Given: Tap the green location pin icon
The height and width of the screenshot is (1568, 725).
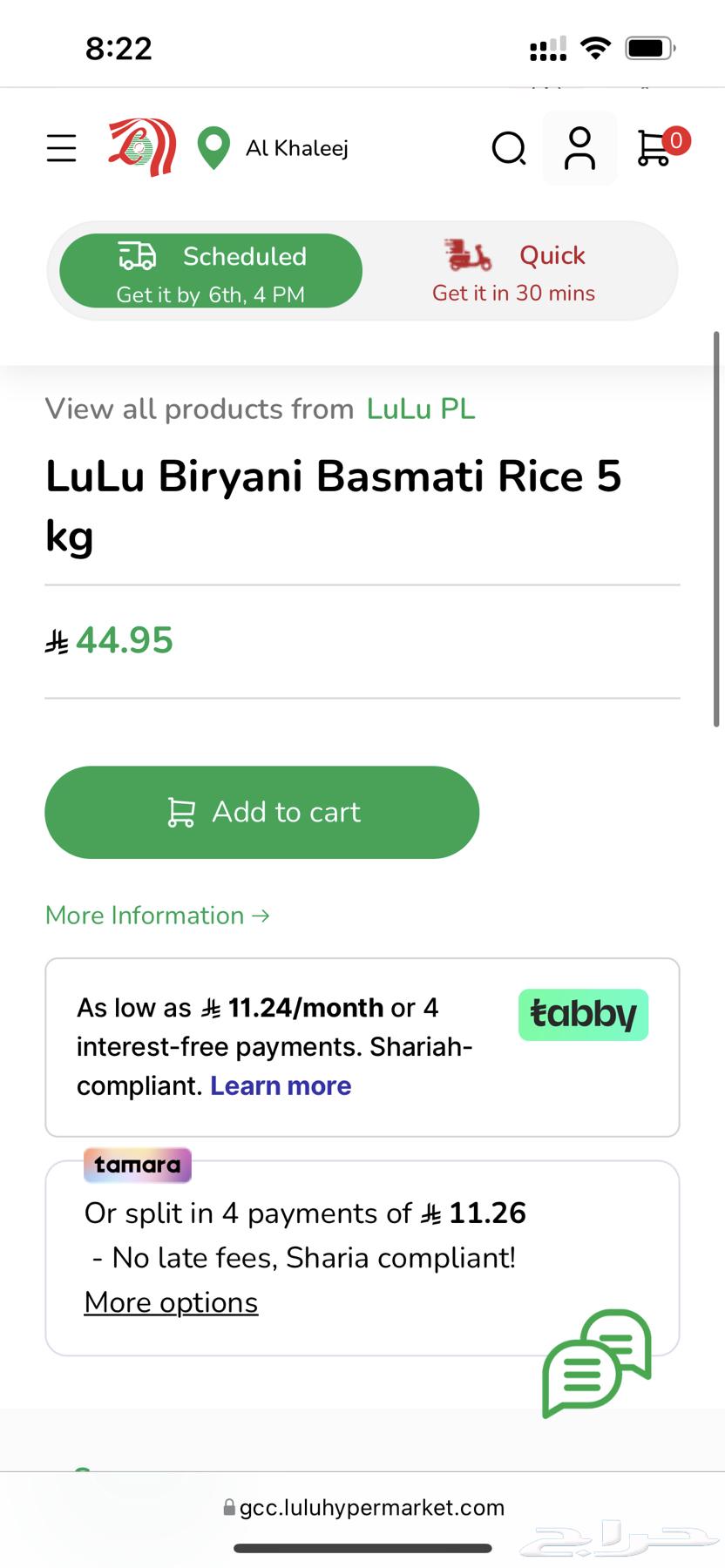Looking at the screenshot, I should pyautogui.click(x=213, y=148).
